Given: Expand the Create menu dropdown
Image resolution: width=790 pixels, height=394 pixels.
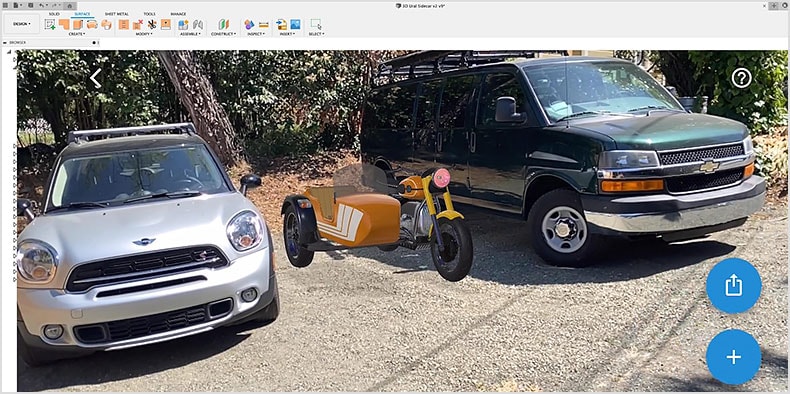Looking at the screenshot, I should pyautogui.click(x=77, y=34).
